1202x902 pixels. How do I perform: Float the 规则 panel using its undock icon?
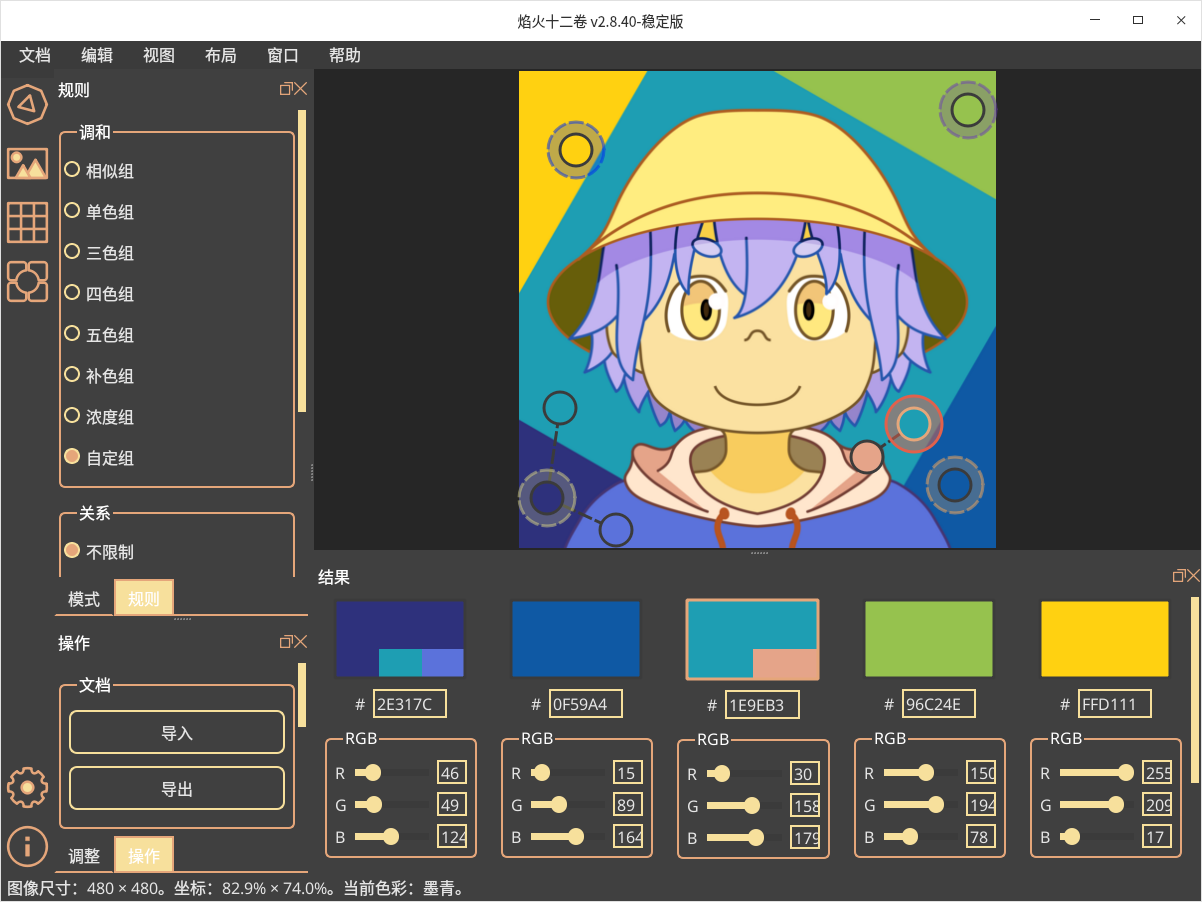pyautogui.click(x=285, y=89)
